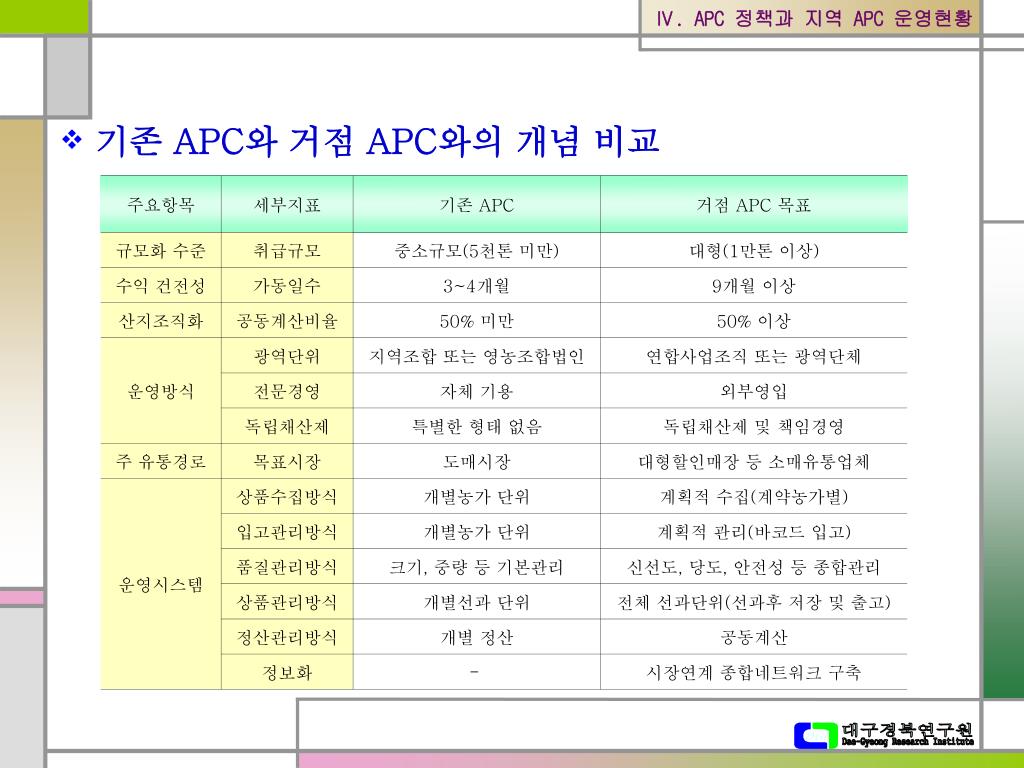Select the '정산관리방식' cell
The height and width of the screenshot is (768, 1024).
[287, 637]
